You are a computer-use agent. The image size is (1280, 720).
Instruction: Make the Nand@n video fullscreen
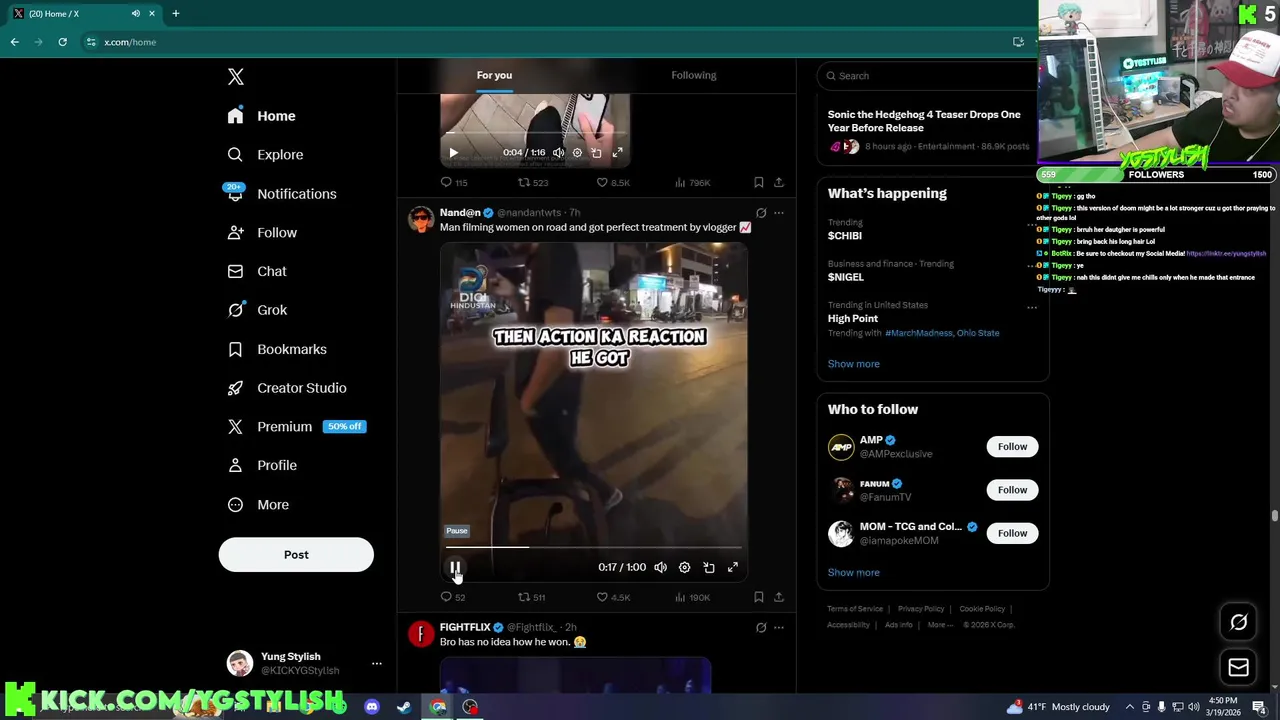(733, 567)
